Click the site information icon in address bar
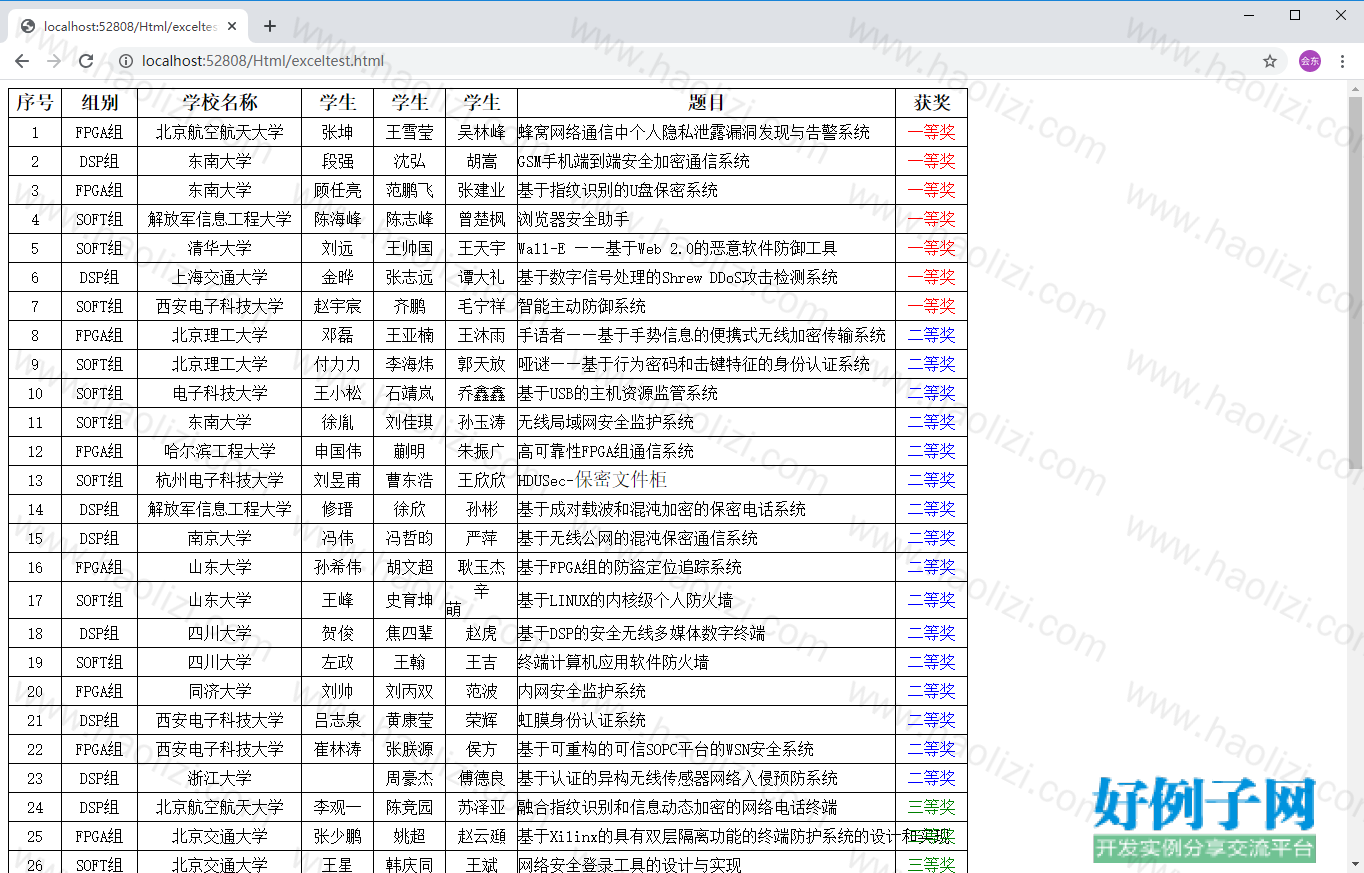 click(126, 61)
